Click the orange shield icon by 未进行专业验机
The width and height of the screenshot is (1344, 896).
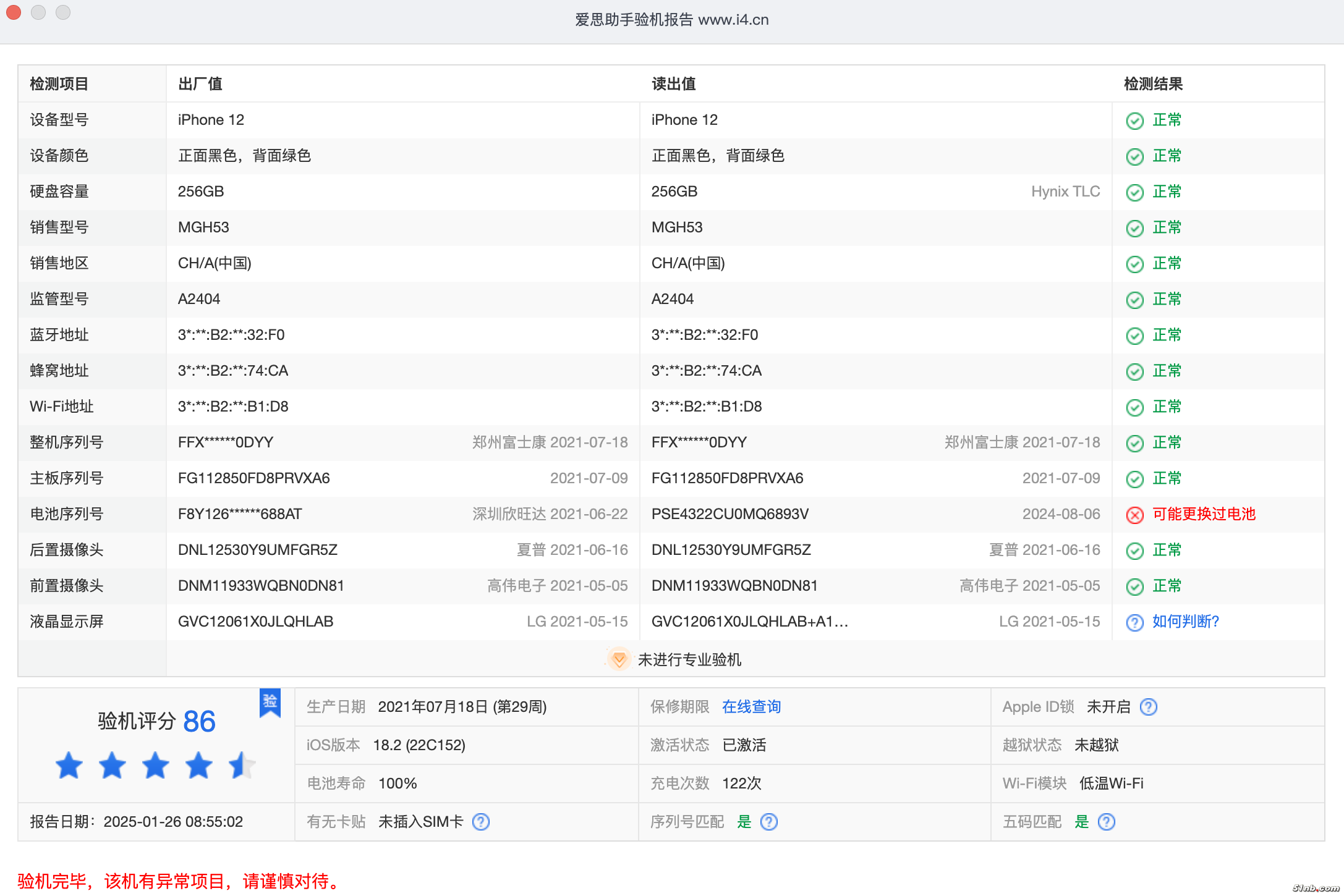(x=618, y=659)
